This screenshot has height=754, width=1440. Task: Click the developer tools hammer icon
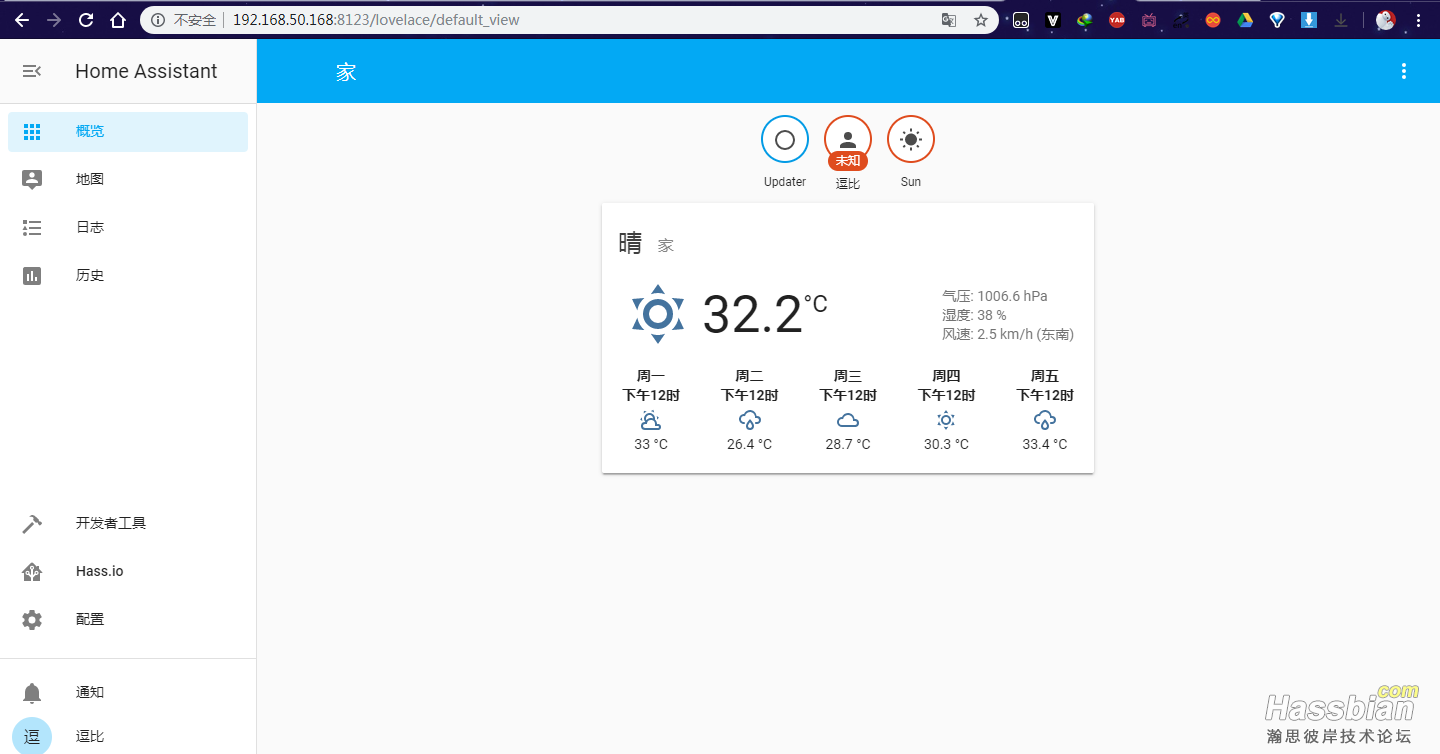click(x=32, y=523)
